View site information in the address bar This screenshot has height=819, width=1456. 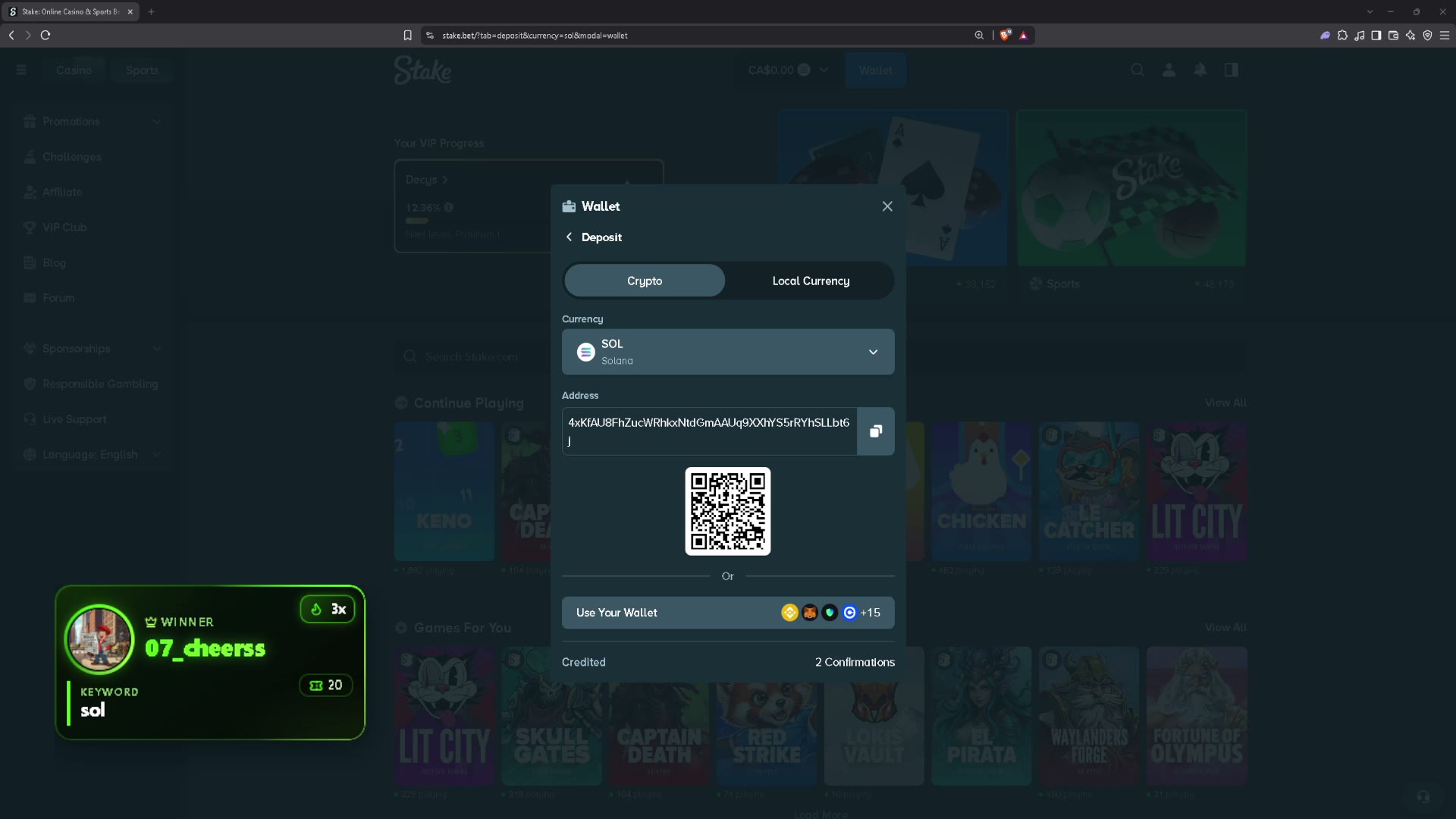(430, 35)
